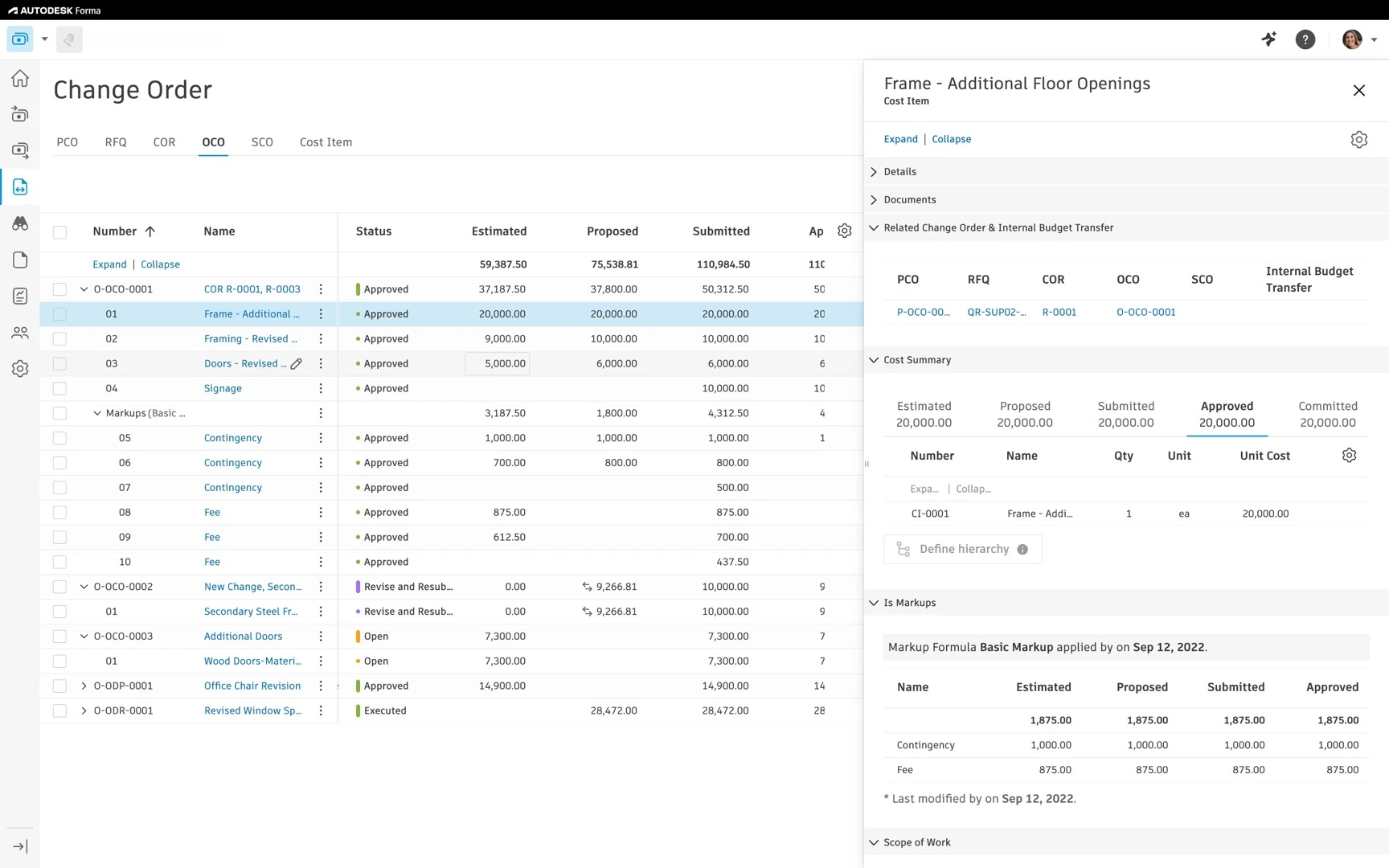Open the Members people icon in sidebar

(20, 332)
